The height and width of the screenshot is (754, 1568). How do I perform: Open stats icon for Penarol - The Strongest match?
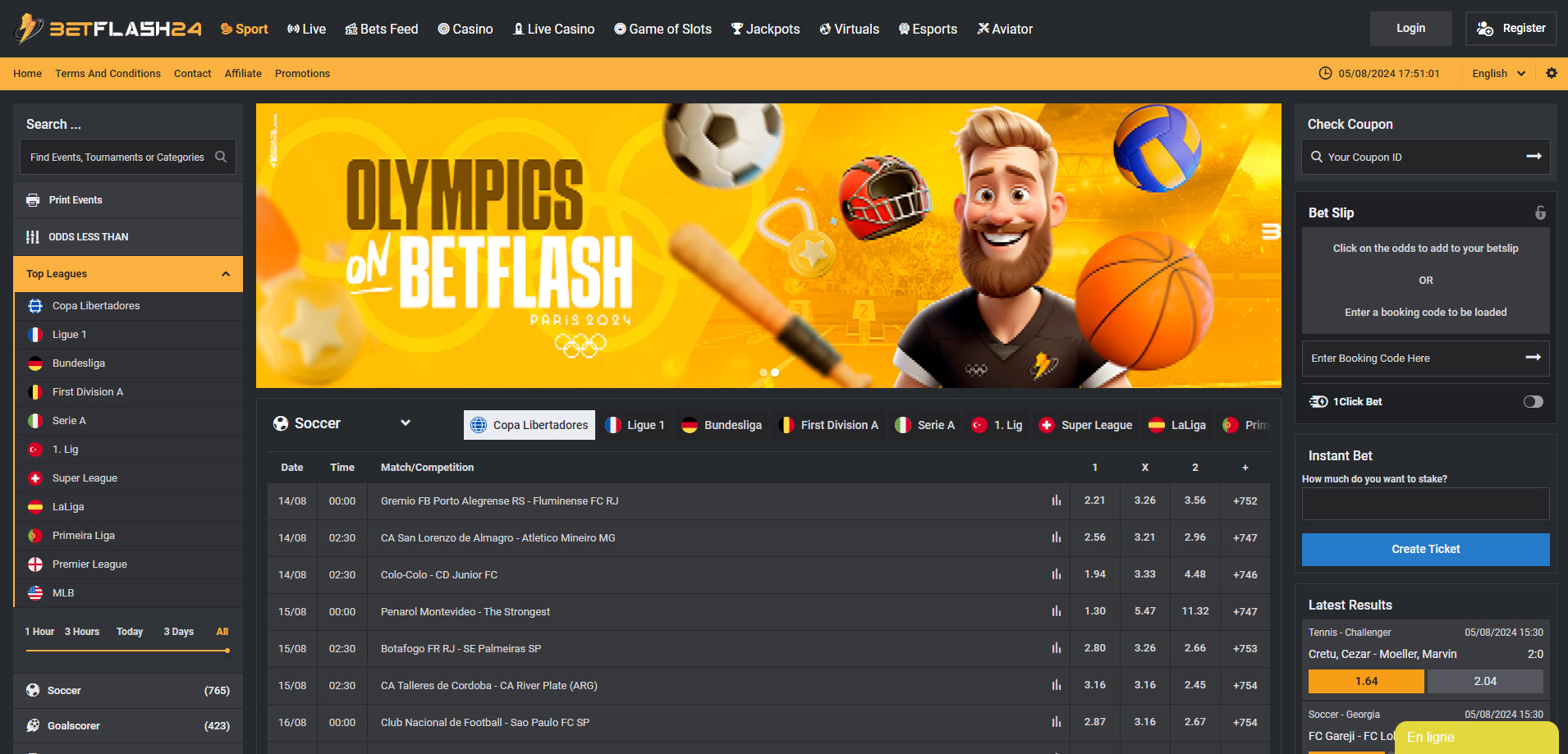click(x=1056, y=611)
